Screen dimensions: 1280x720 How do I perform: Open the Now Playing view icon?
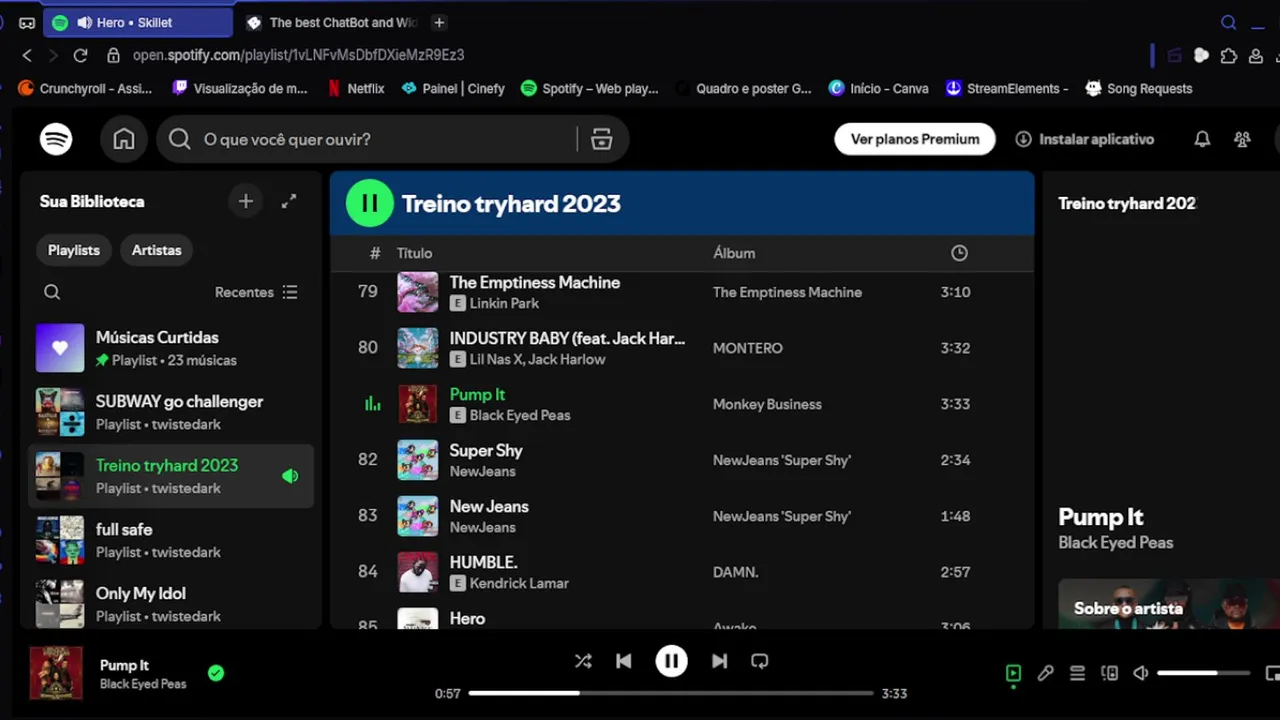pyautogui.click(x=1013, y=673)
